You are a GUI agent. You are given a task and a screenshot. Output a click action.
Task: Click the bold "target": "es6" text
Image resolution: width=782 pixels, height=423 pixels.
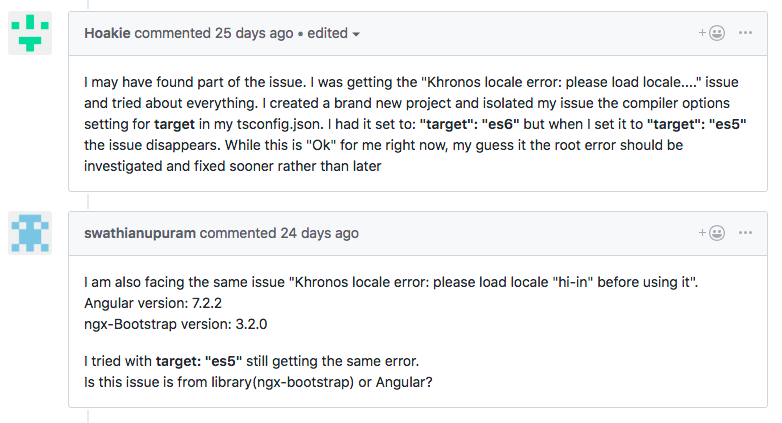click(x=471, y=125)
